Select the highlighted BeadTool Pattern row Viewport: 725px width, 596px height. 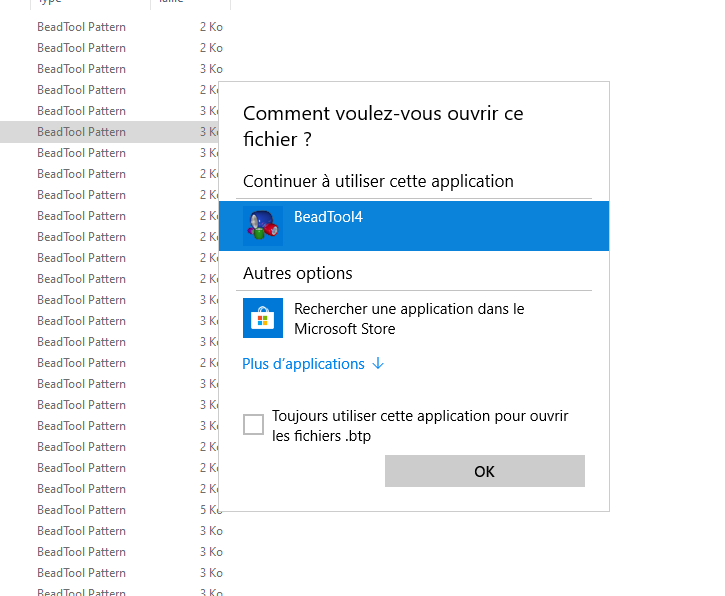click(110, 132)
